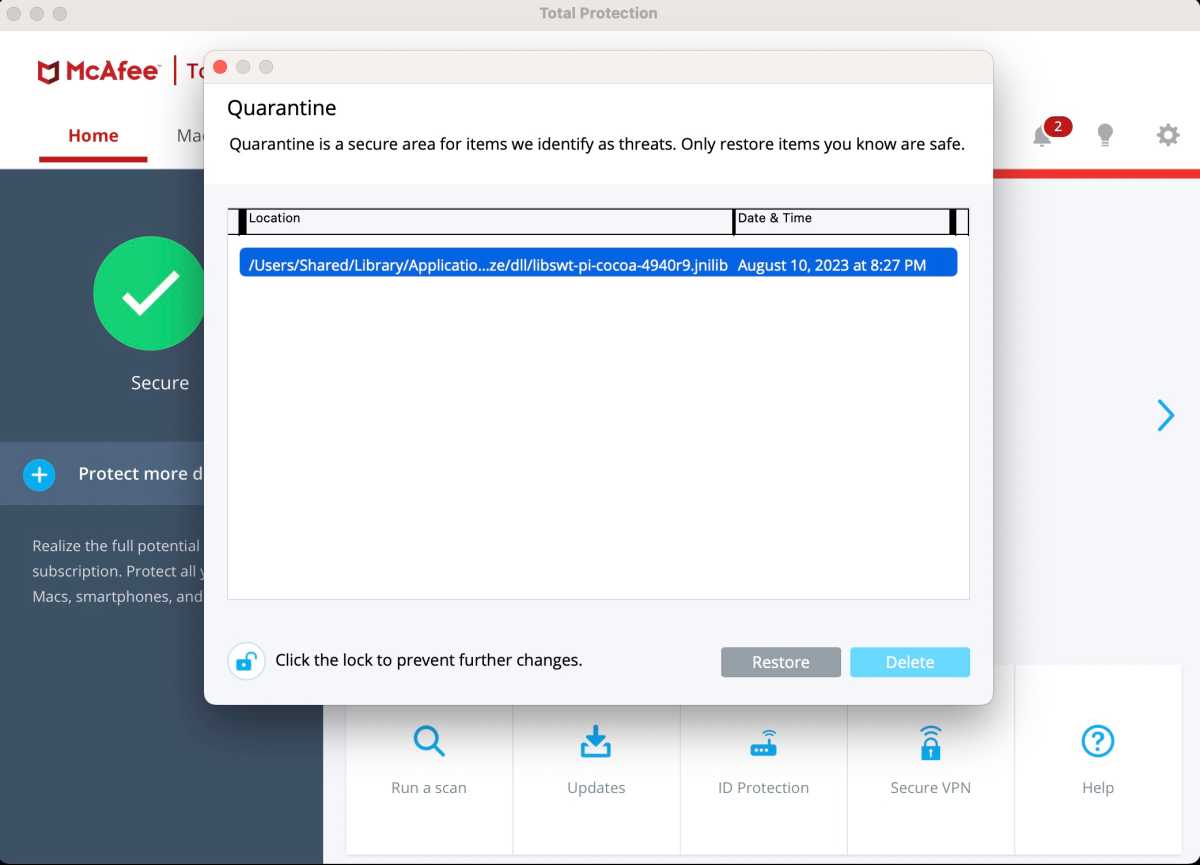Click the unlocked padlock icon
The width and height of the screenshot is (1200, 865).
246,661
